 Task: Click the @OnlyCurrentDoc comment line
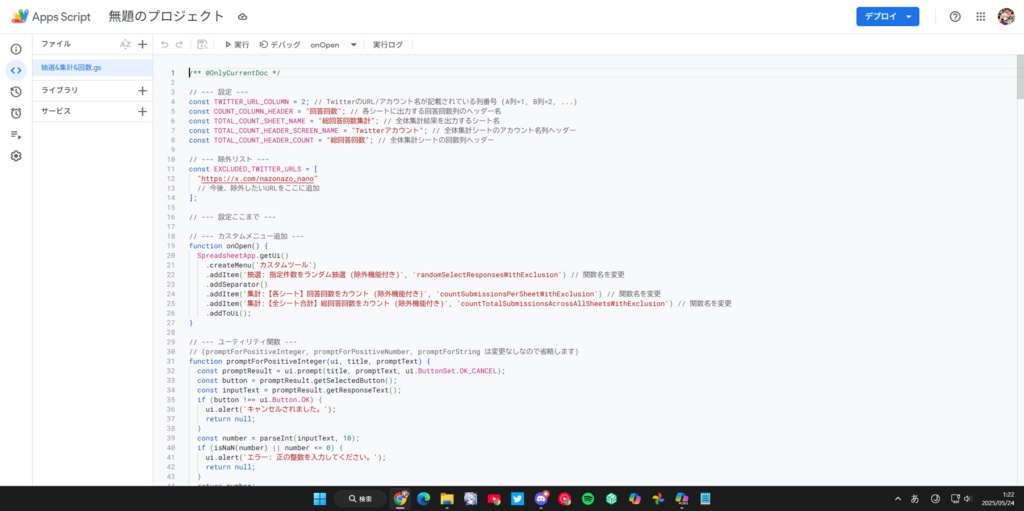pos(234,73)
